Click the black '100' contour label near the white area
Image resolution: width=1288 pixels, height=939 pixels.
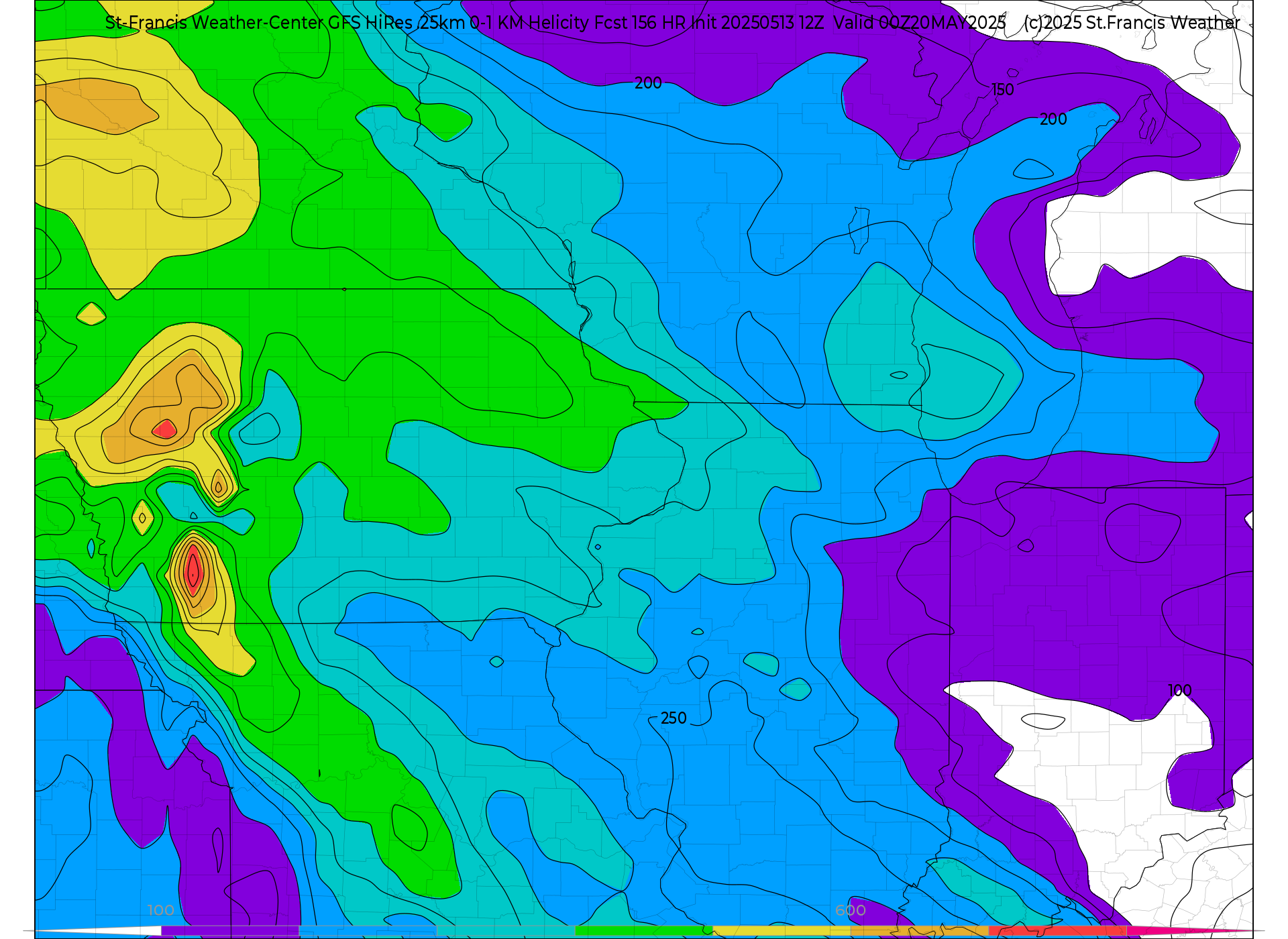click(1179, 691)
